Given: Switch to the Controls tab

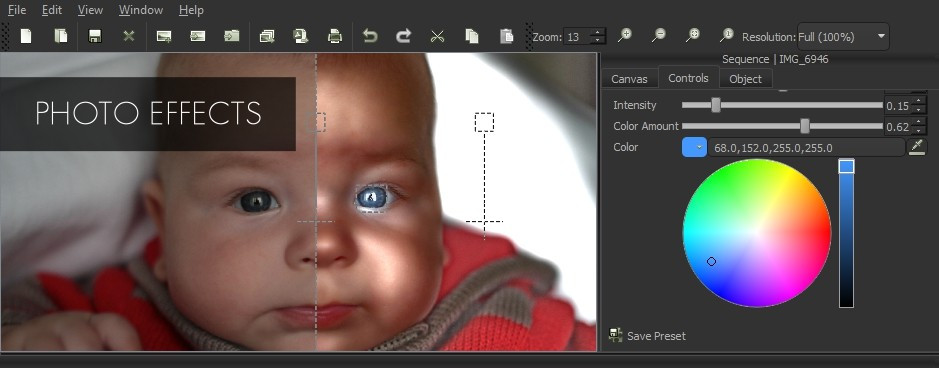Looking at the screenshot, I should [689, 78].
